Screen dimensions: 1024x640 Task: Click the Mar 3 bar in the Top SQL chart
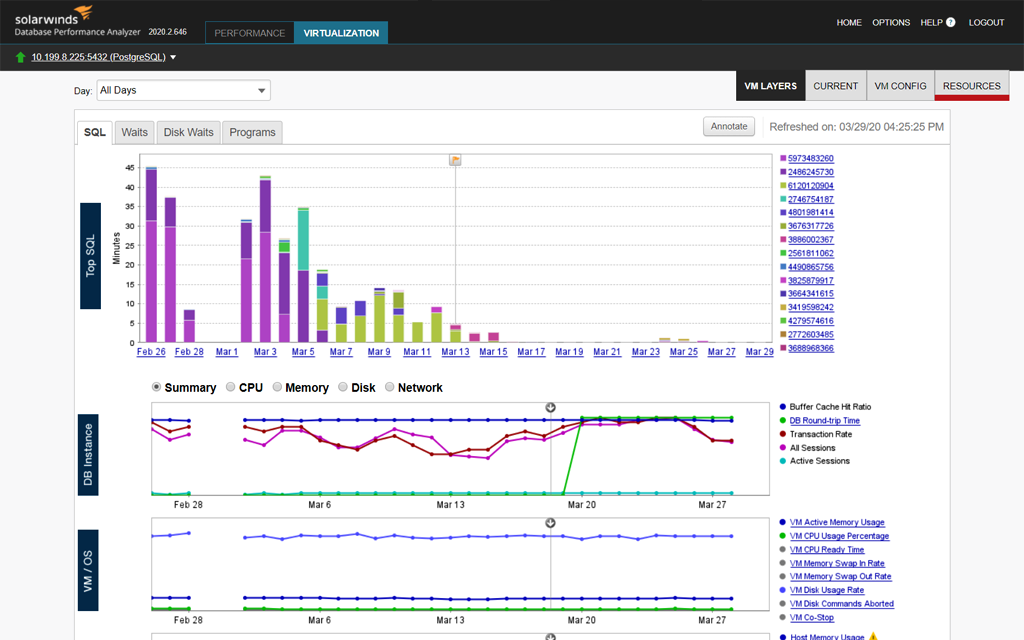pyautogui.click(x=265, y=260)
